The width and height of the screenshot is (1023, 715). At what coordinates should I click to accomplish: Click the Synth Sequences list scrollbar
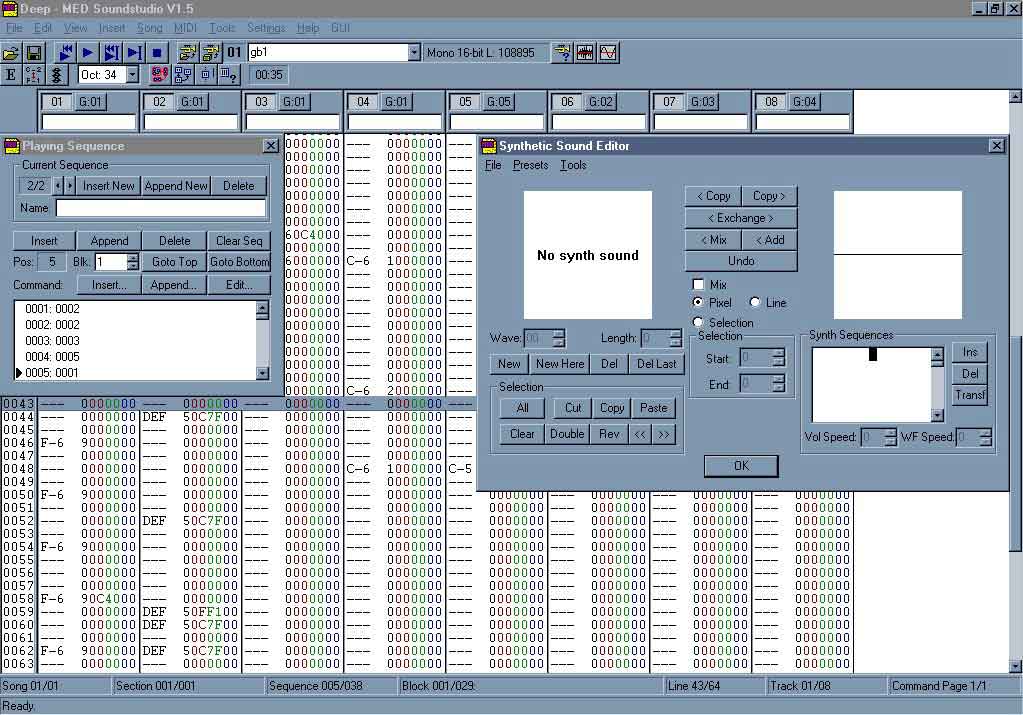pos(937,385)
